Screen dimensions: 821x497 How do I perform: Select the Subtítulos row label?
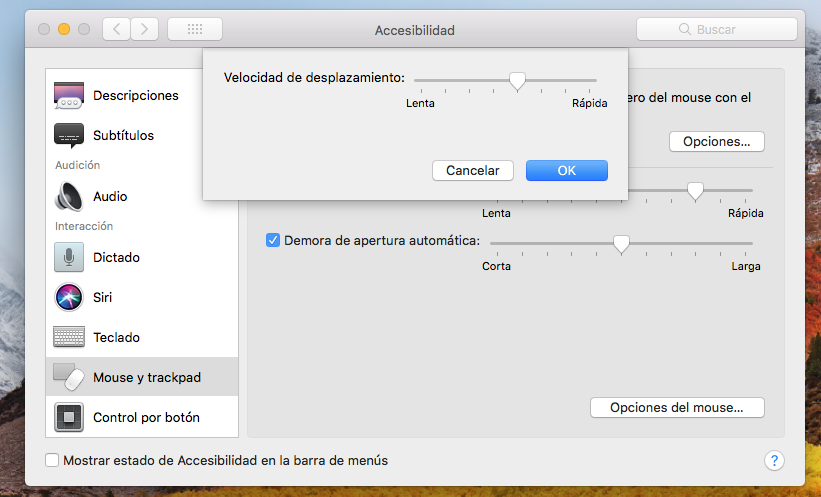tap(124, 136)
